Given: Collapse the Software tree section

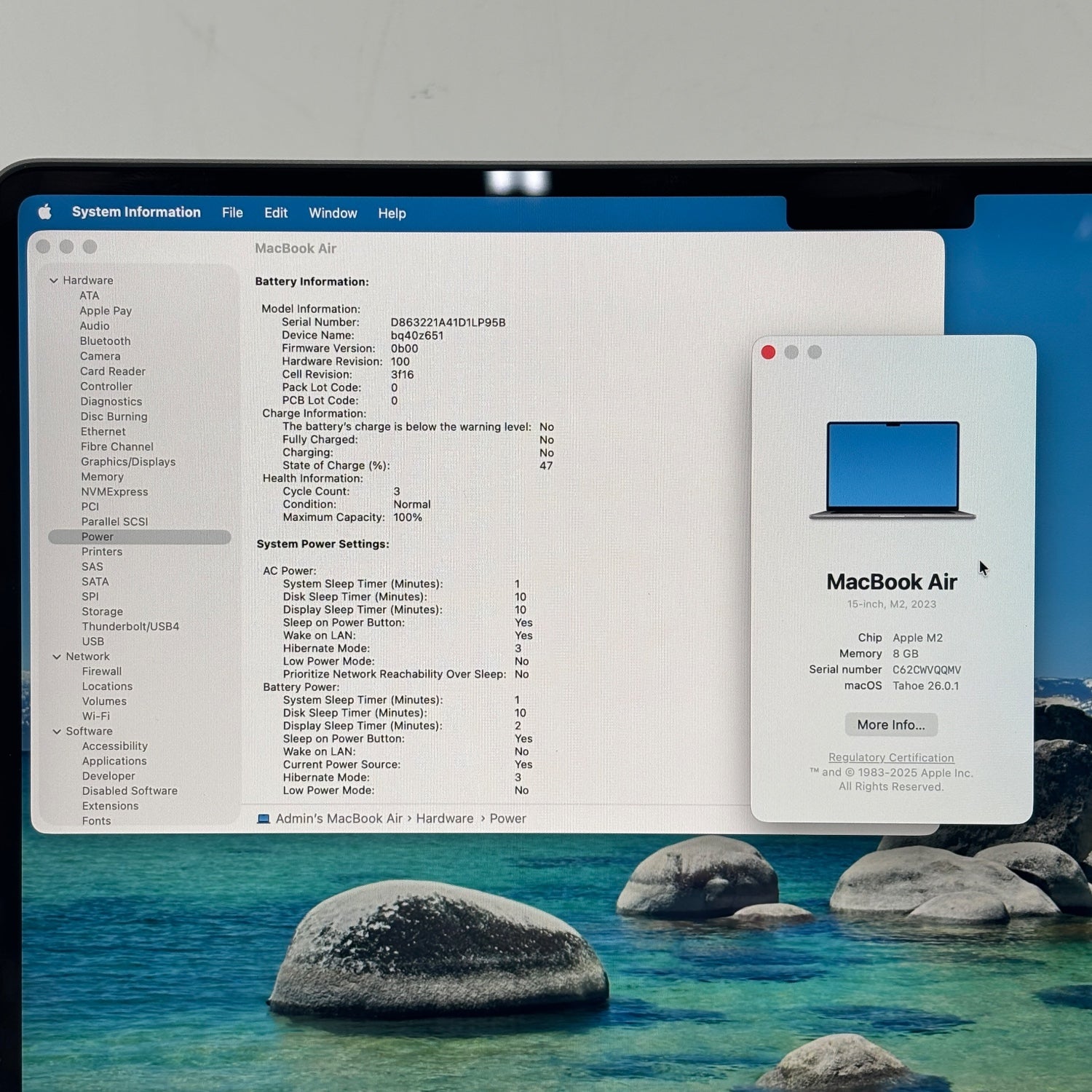Looking at the screenshot, I should [57, 732].
